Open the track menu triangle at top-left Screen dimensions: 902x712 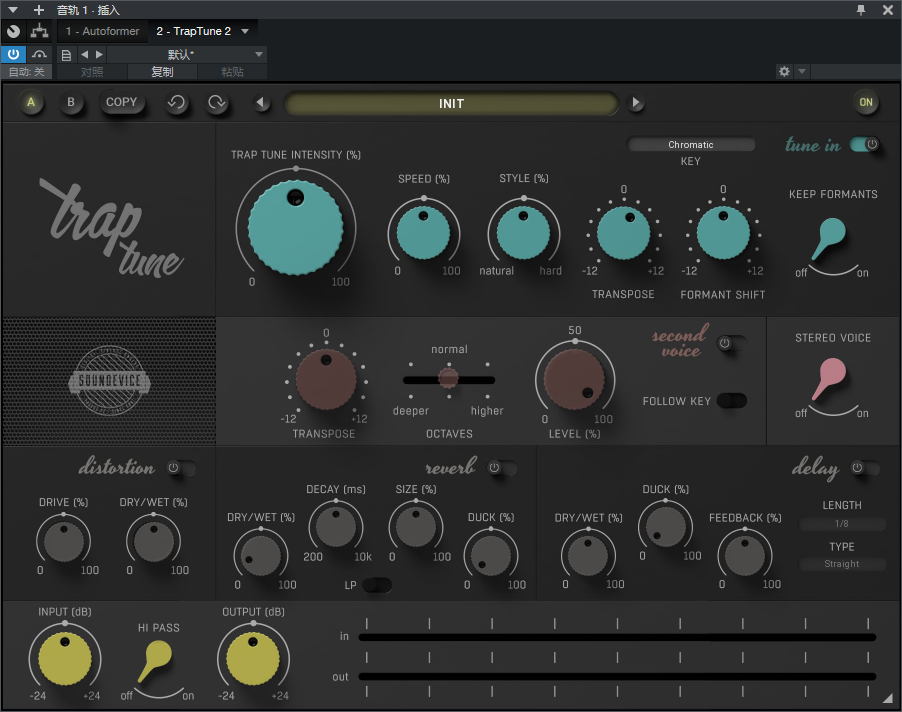point(13,10)
